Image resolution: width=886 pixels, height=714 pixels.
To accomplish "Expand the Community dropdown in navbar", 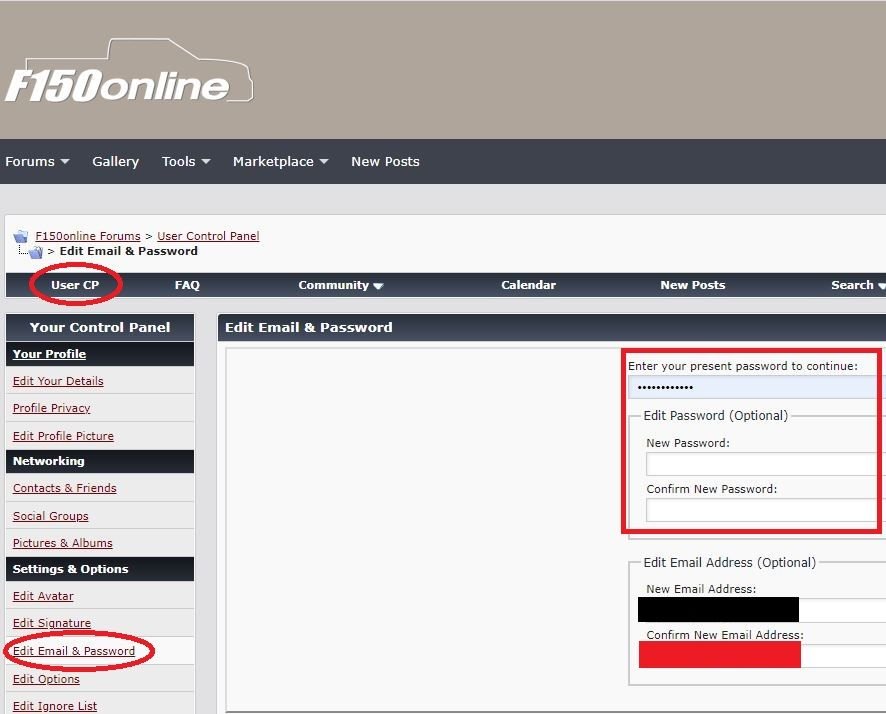I will [341, 285].
